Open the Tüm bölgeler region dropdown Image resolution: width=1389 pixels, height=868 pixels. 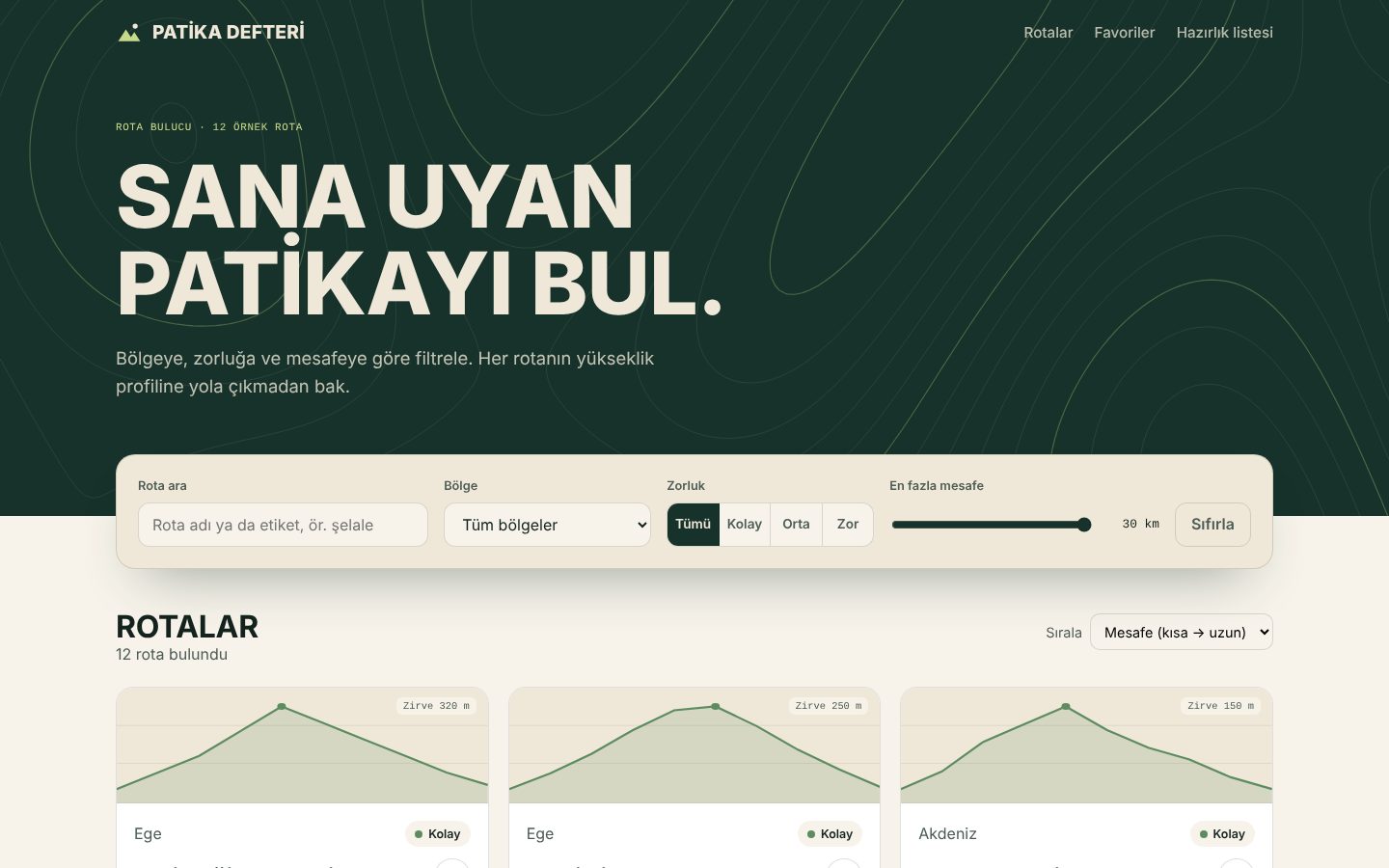point(547,525)
